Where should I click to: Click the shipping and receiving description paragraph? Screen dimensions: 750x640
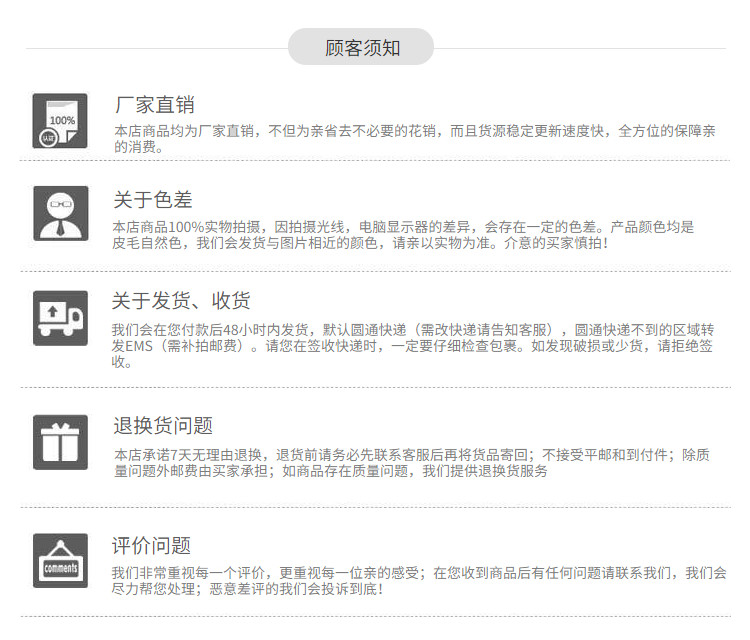point(414,346)
